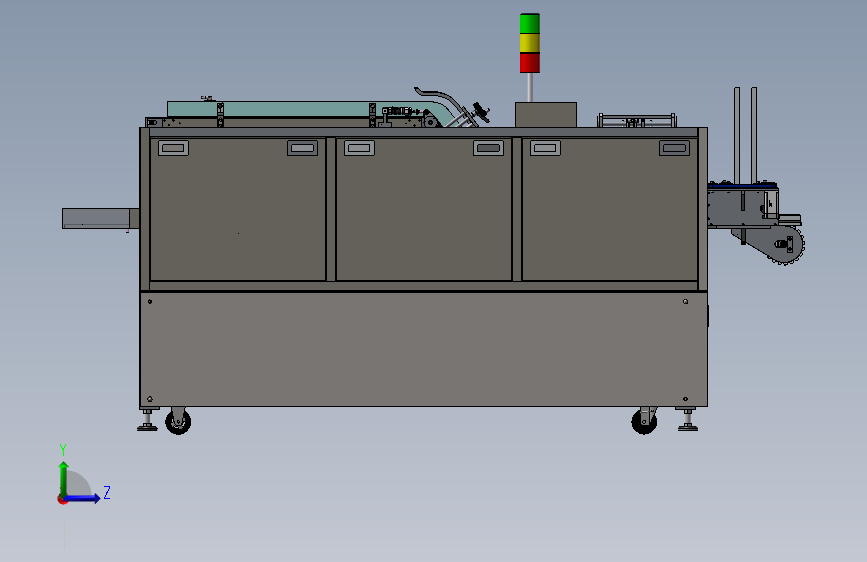Pick the right vertical guide rod on right side
Screen dimensions: 867x562
pyautogui.click(x=754, y=134)
